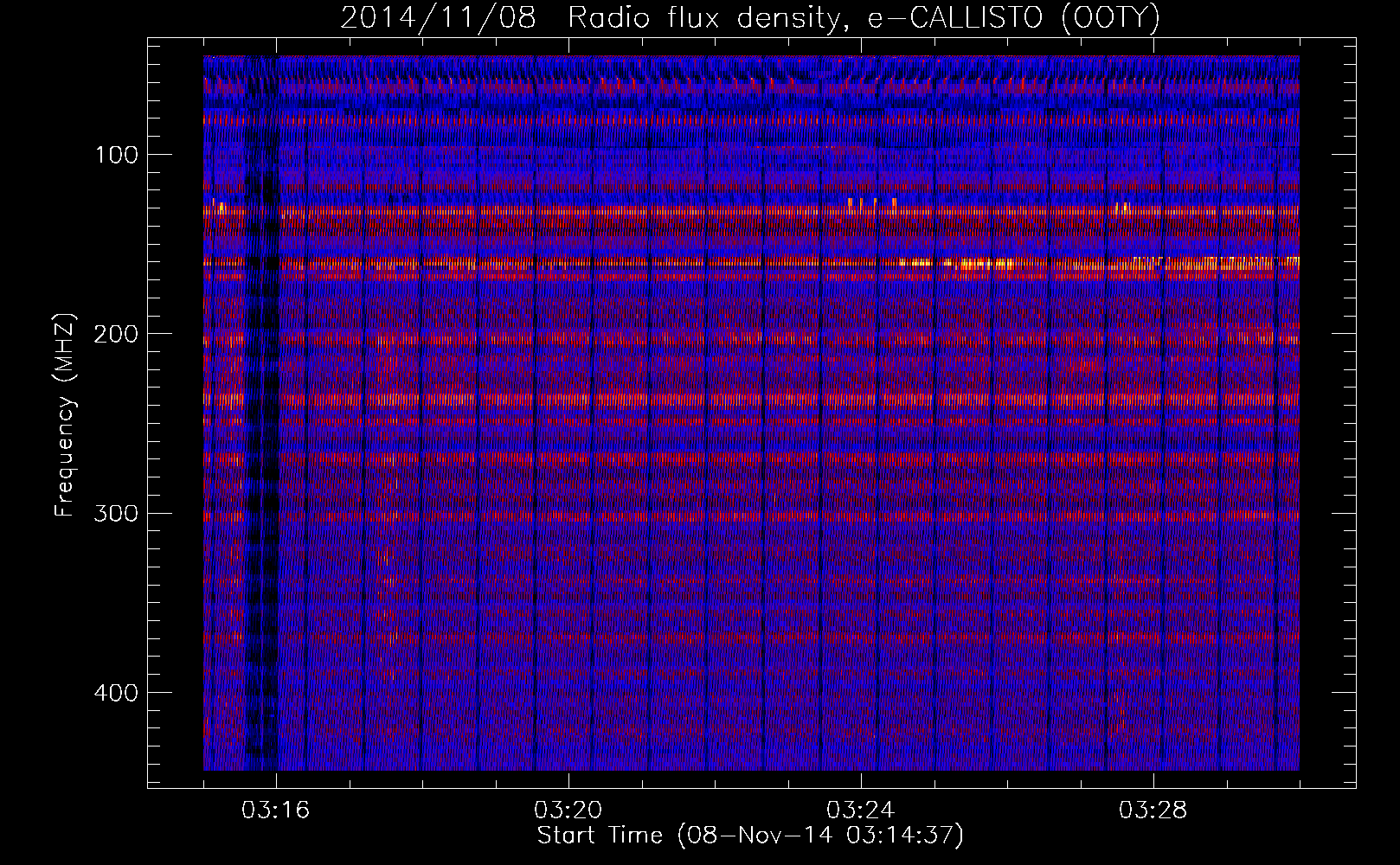Click the 03:24 time tick label
The image size is (1400, 865).
tap(861, 811)
